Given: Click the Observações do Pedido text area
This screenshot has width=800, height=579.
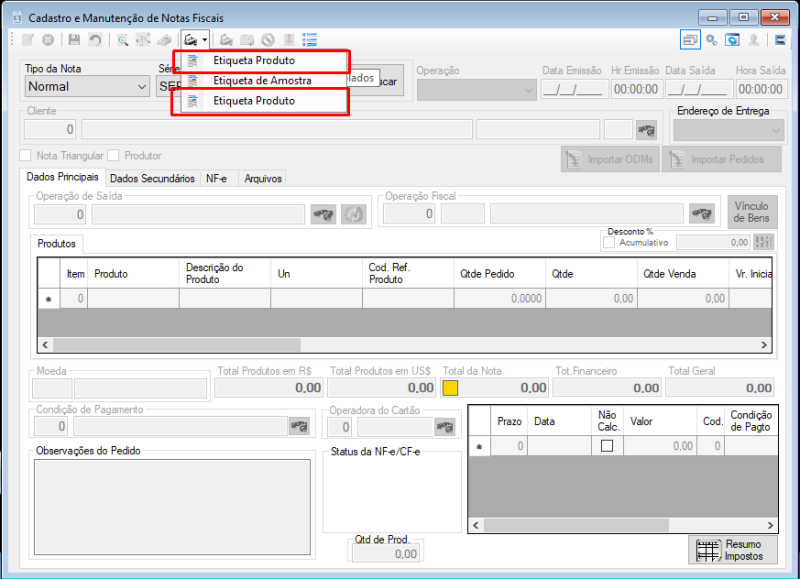Looking at the screenshot, I should tap(172, 507).
